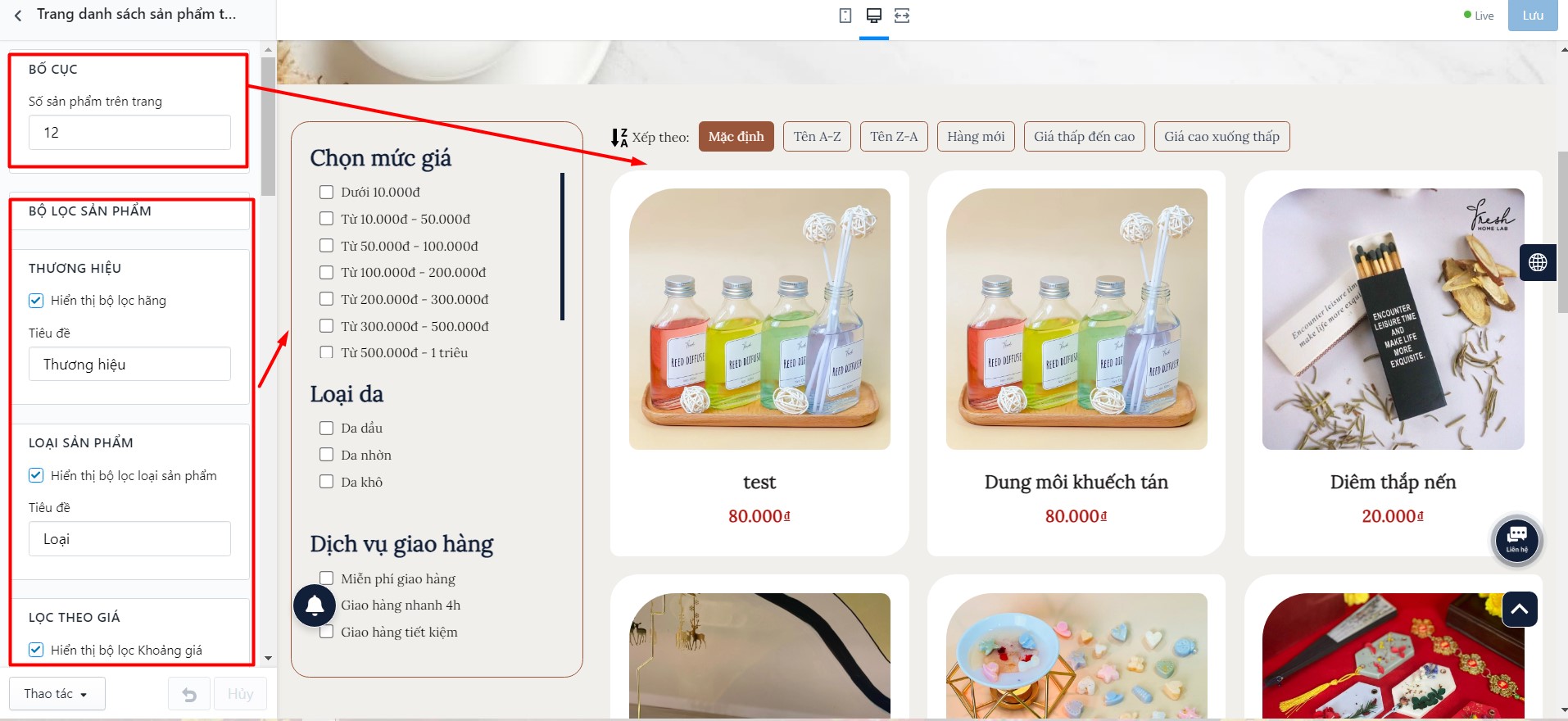Click the Loại da heading
Image resolution: width=1568 pixels, height=721 pixels.
click(x=347, y=394)
